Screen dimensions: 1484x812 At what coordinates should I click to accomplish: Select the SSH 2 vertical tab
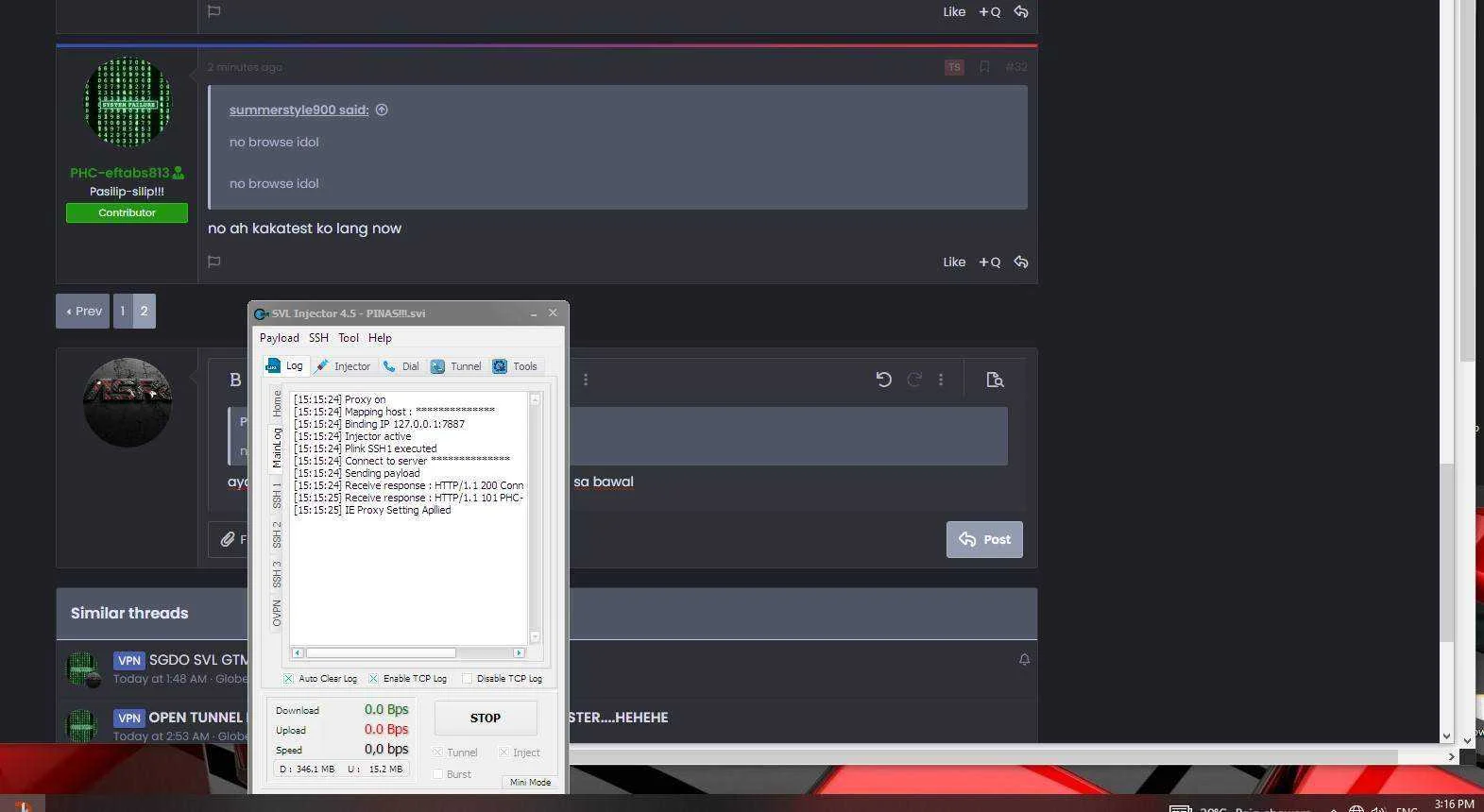(277, 534)
